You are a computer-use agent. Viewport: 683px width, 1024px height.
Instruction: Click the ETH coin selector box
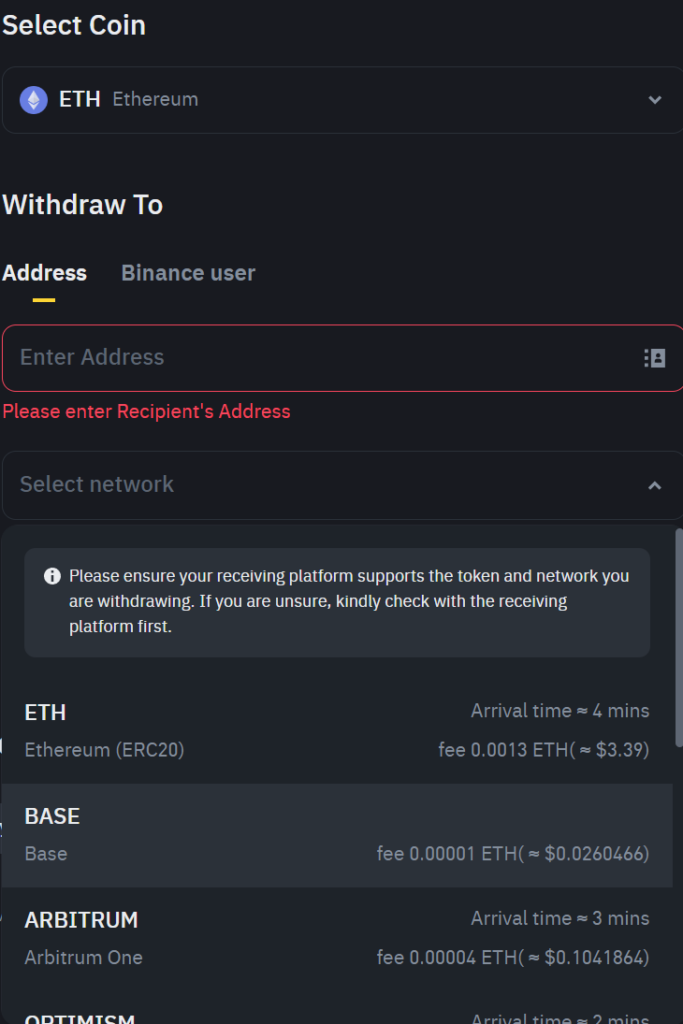(340, 100)
